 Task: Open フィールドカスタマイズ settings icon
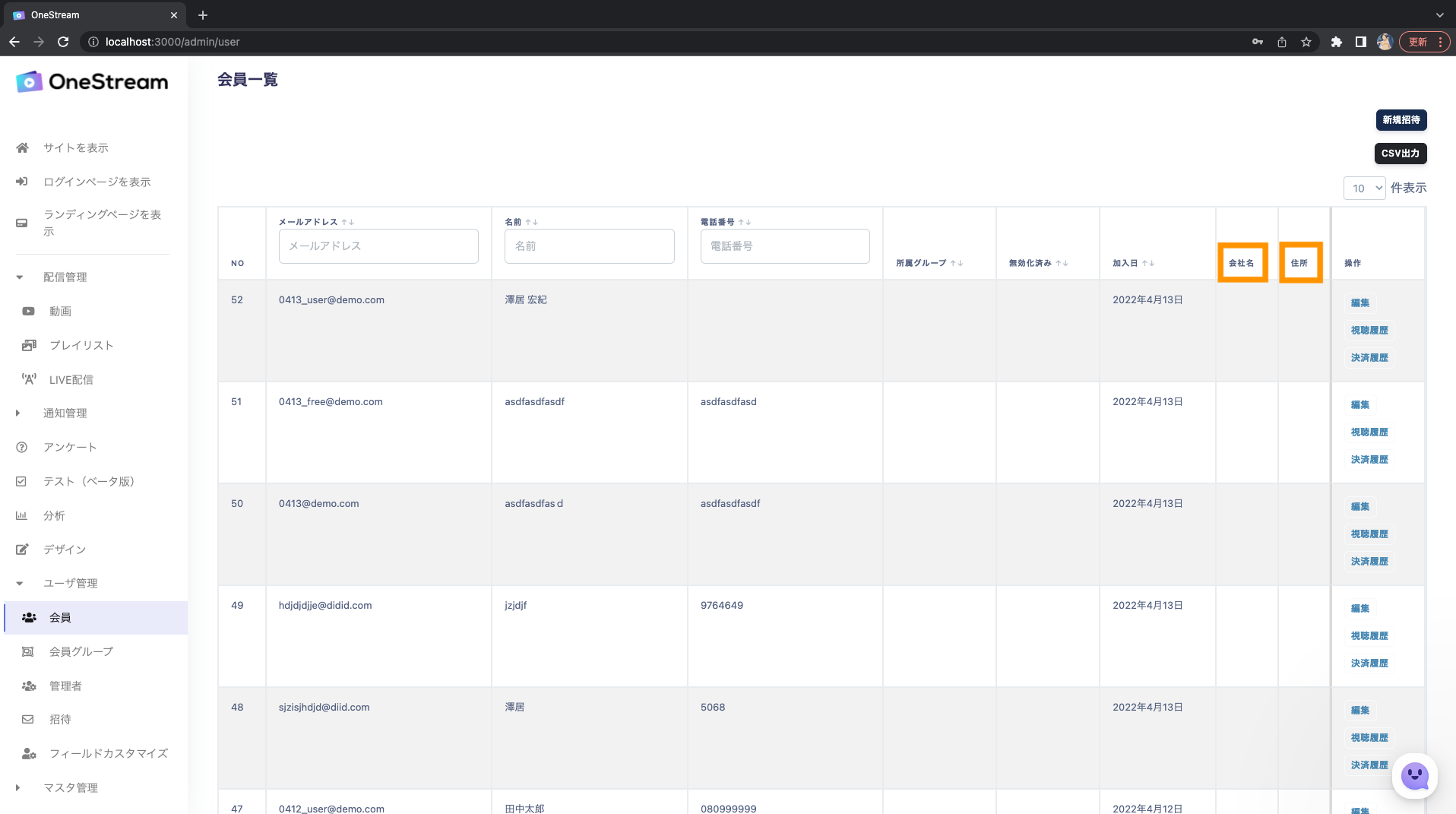pyautogui.click(x=29, y=753)
